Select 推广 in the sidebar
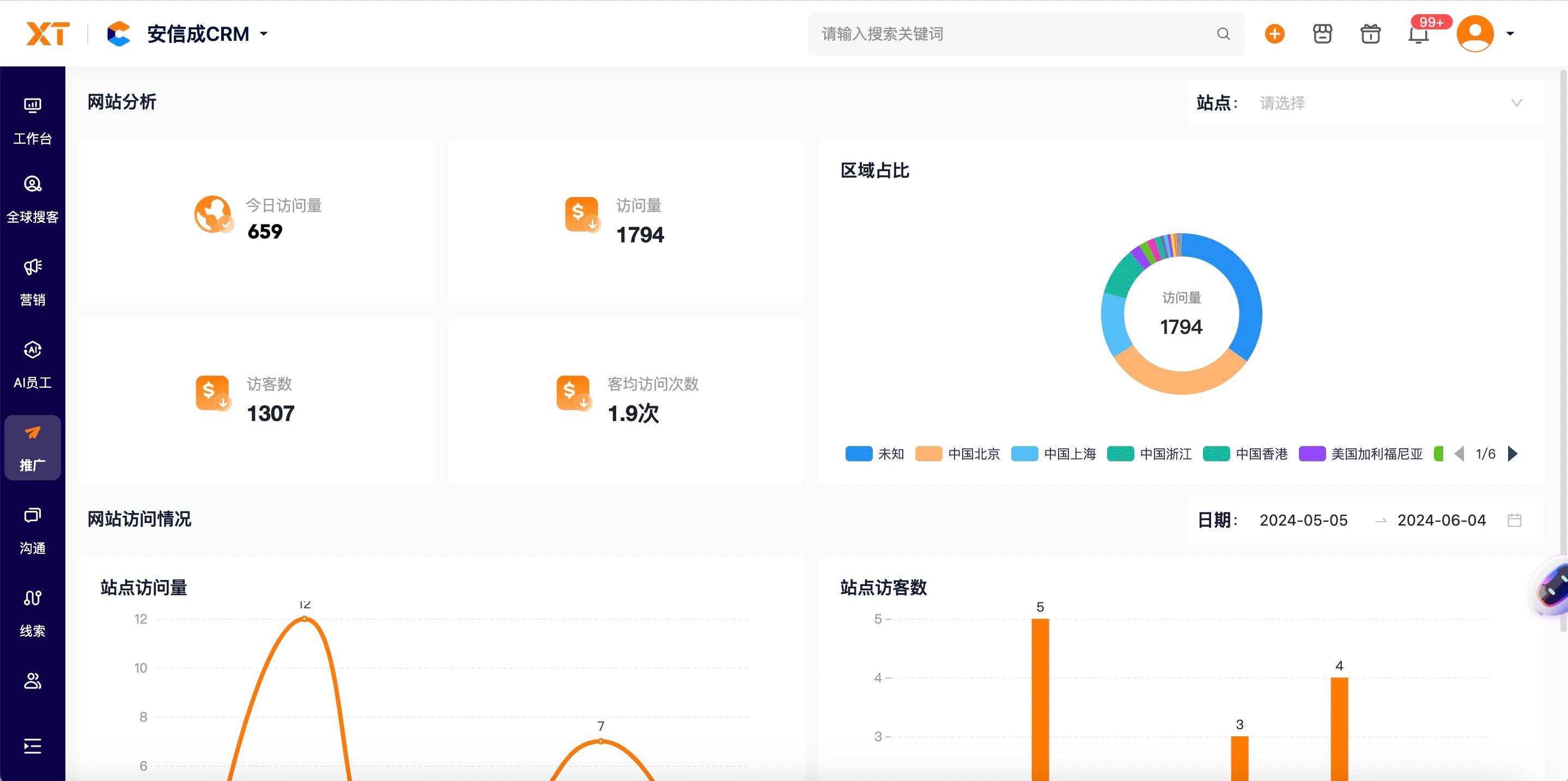Image resolution: width=1568 pixels, height=781 pixels. [x=33, y=448]
